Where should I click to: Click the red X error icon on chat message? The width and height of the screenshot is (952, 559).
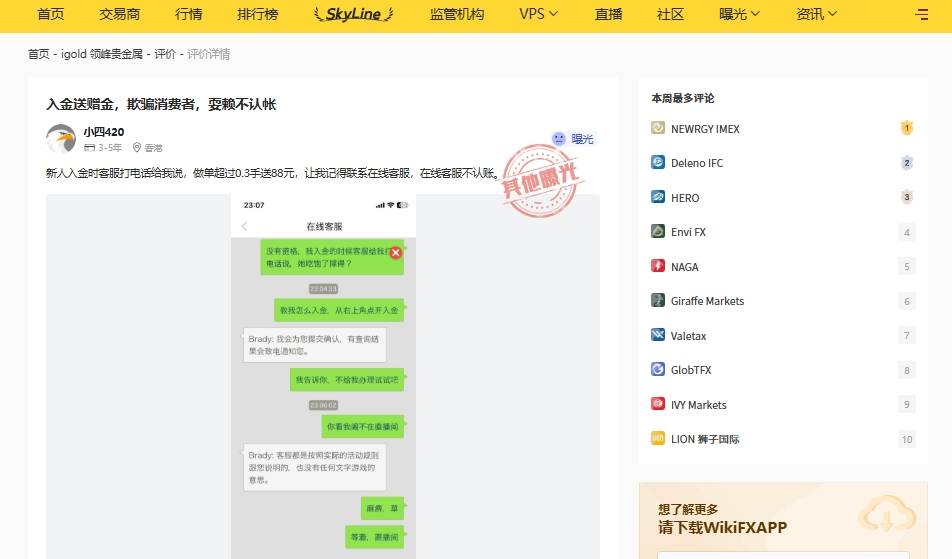396,252
